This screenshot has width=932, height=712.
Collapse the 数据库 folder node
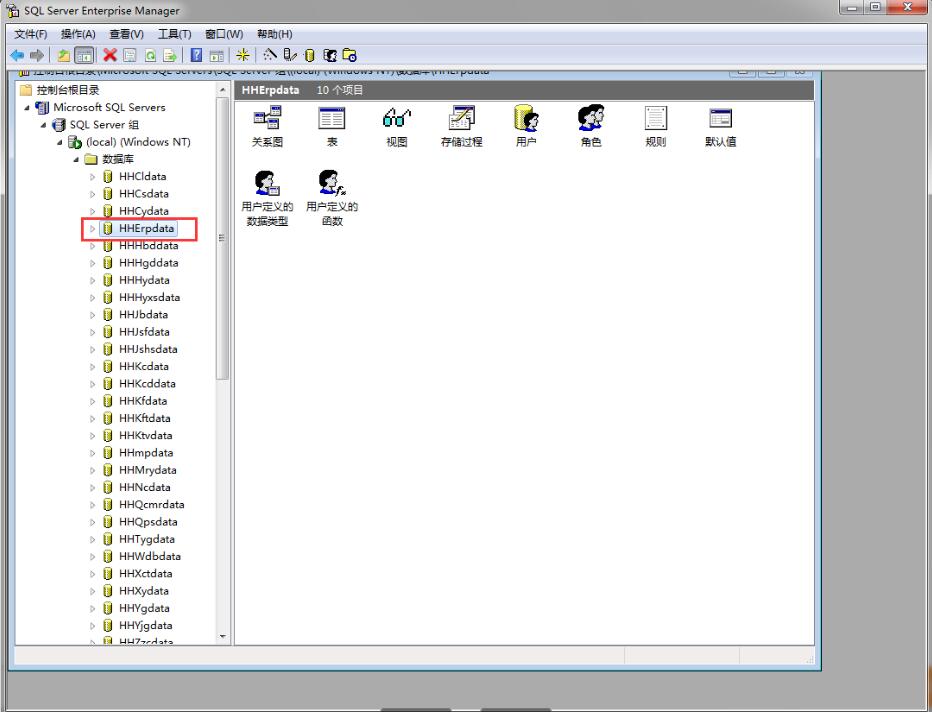click(x=76, y=159)
